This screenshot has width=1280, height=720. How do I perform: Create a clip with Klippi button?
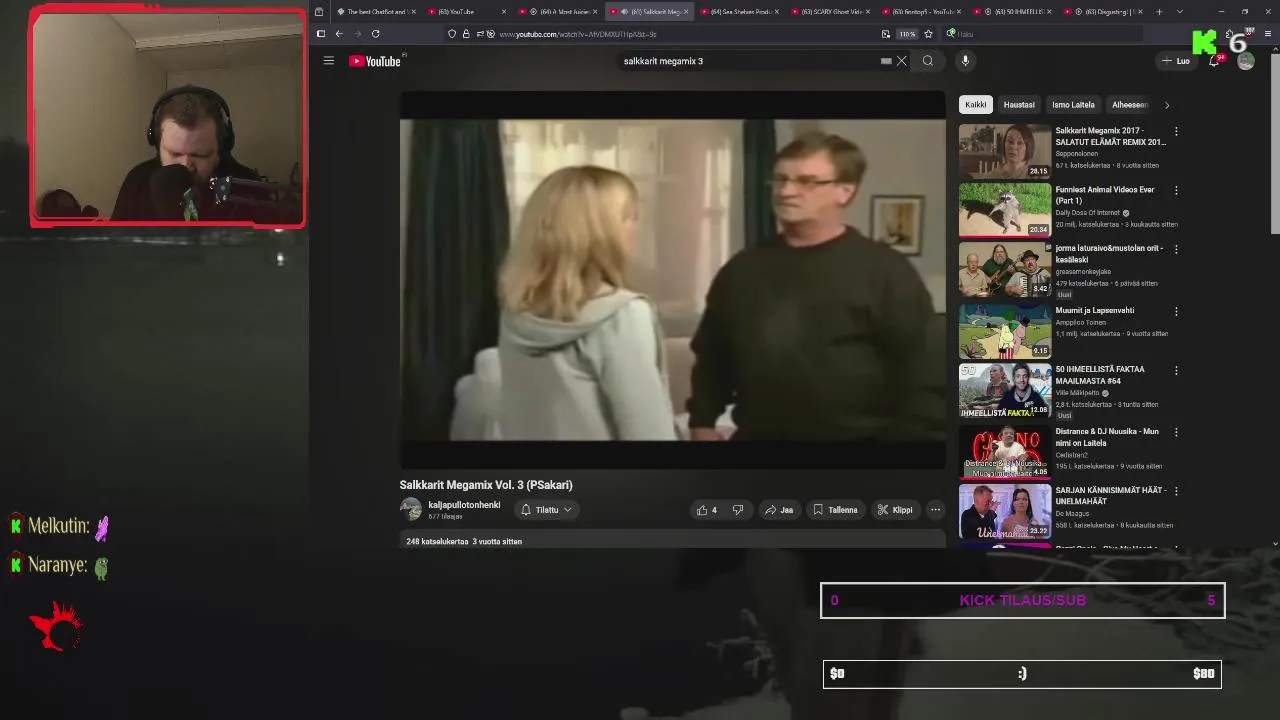coord(895,510)
